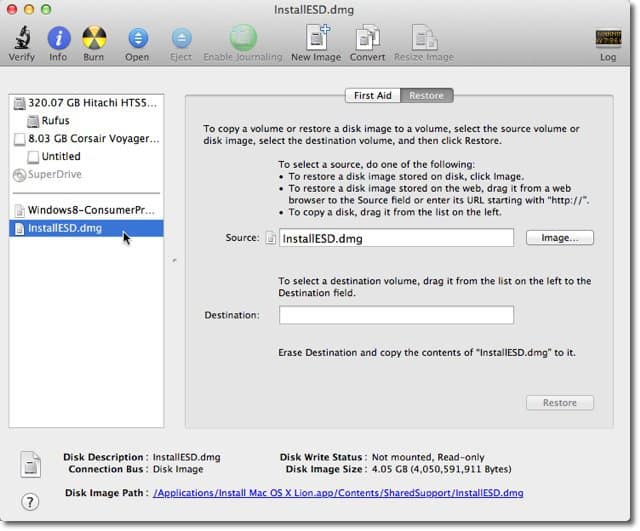Select the Rufus volume
The width and height of the screenshot is (640, 531).
point(87,121)
